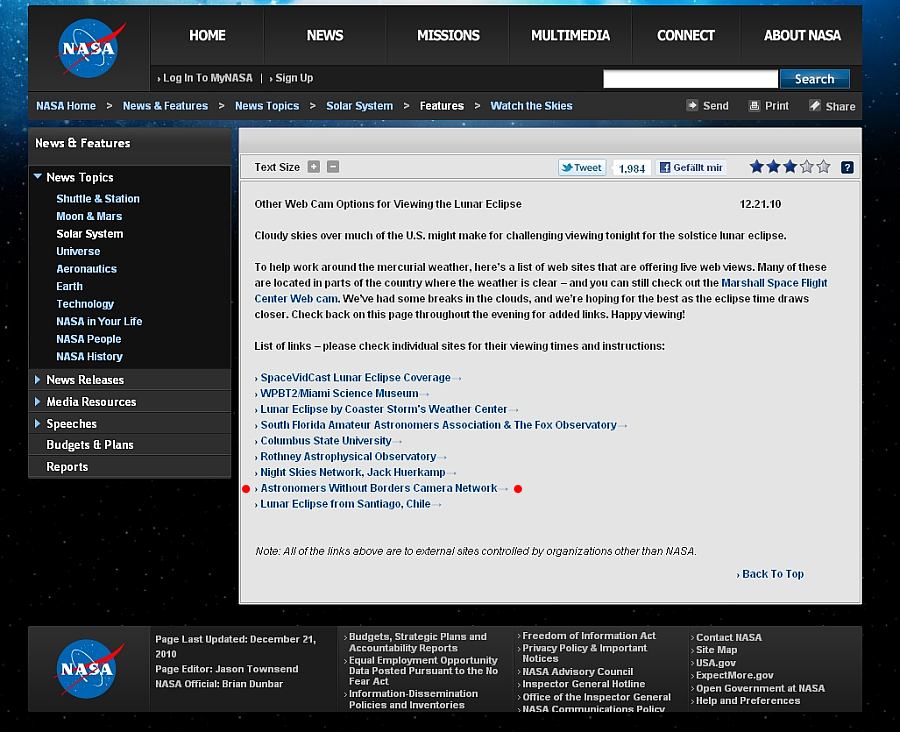900x732 pixels.
Task: Open Budgets & Plans sidebar item
Action: pos(90,445)
